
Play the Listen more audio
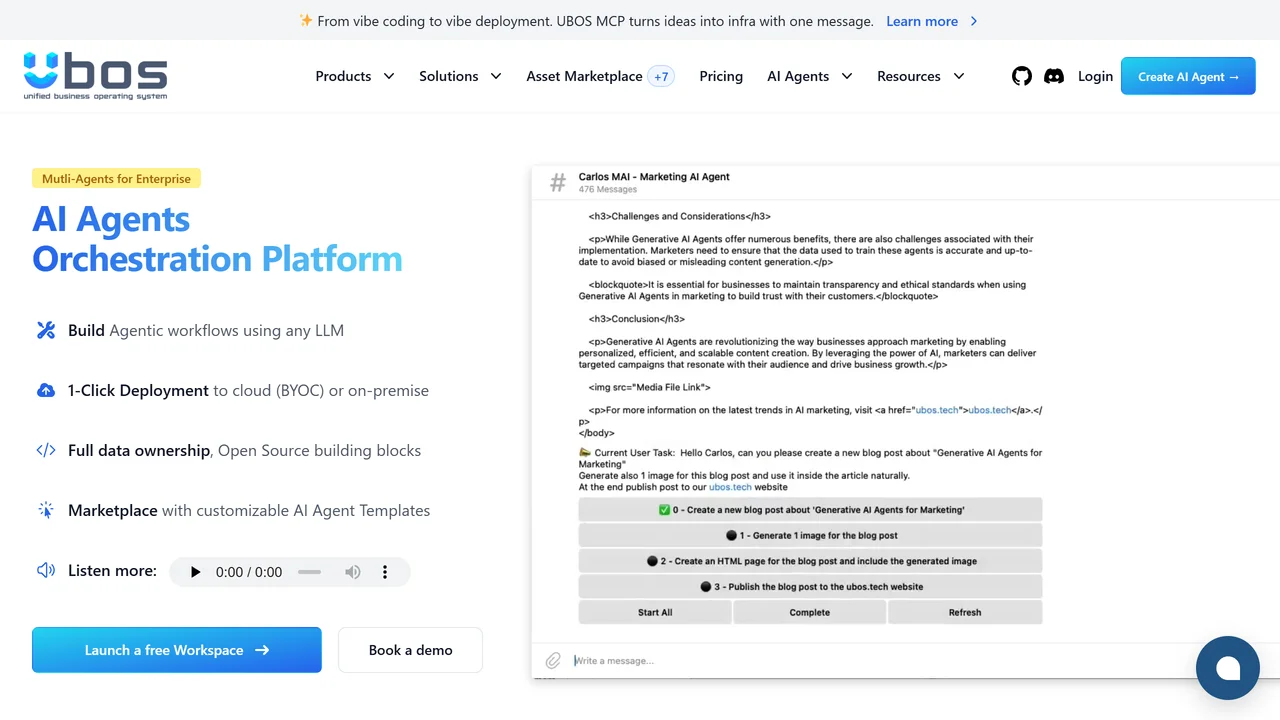tap(196, 572)
